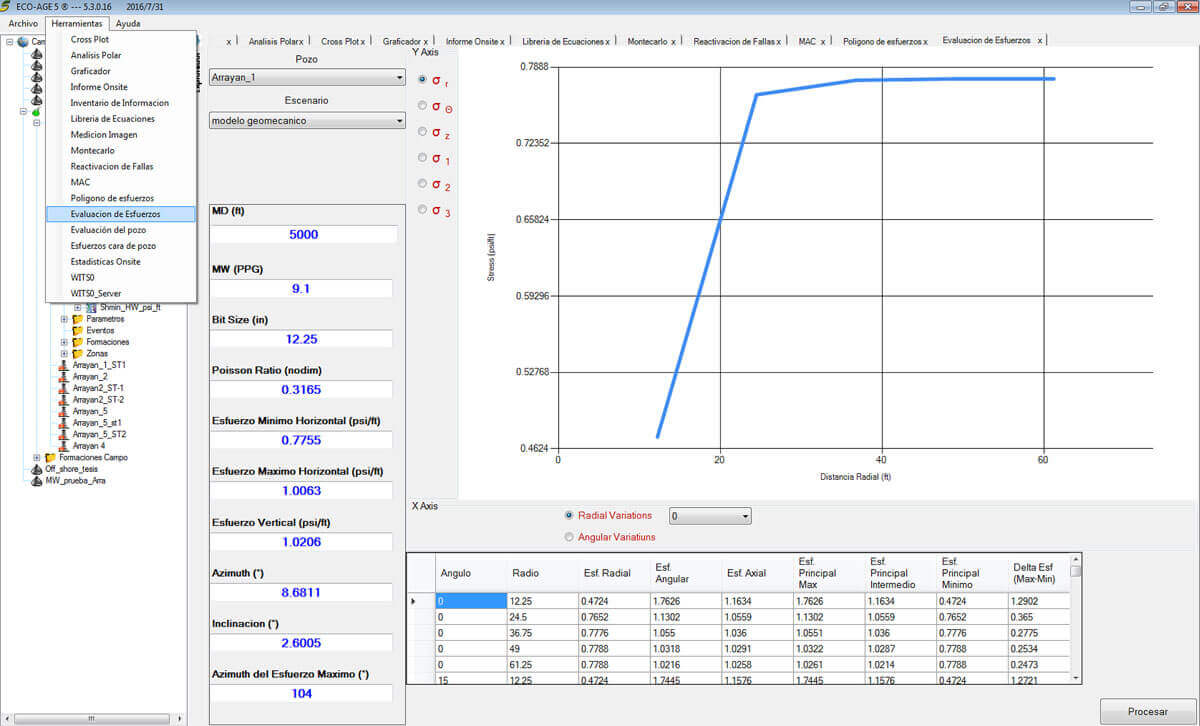Expand the Zonas tree node
Screen dimensions: 1200x726
64,354
